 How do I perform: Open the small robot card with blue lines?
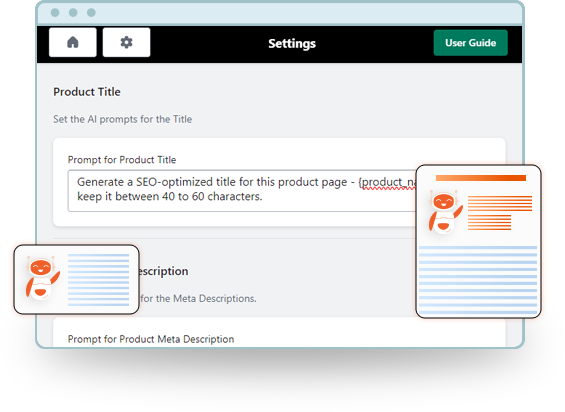pyautogui.click(x=76, y=279)
